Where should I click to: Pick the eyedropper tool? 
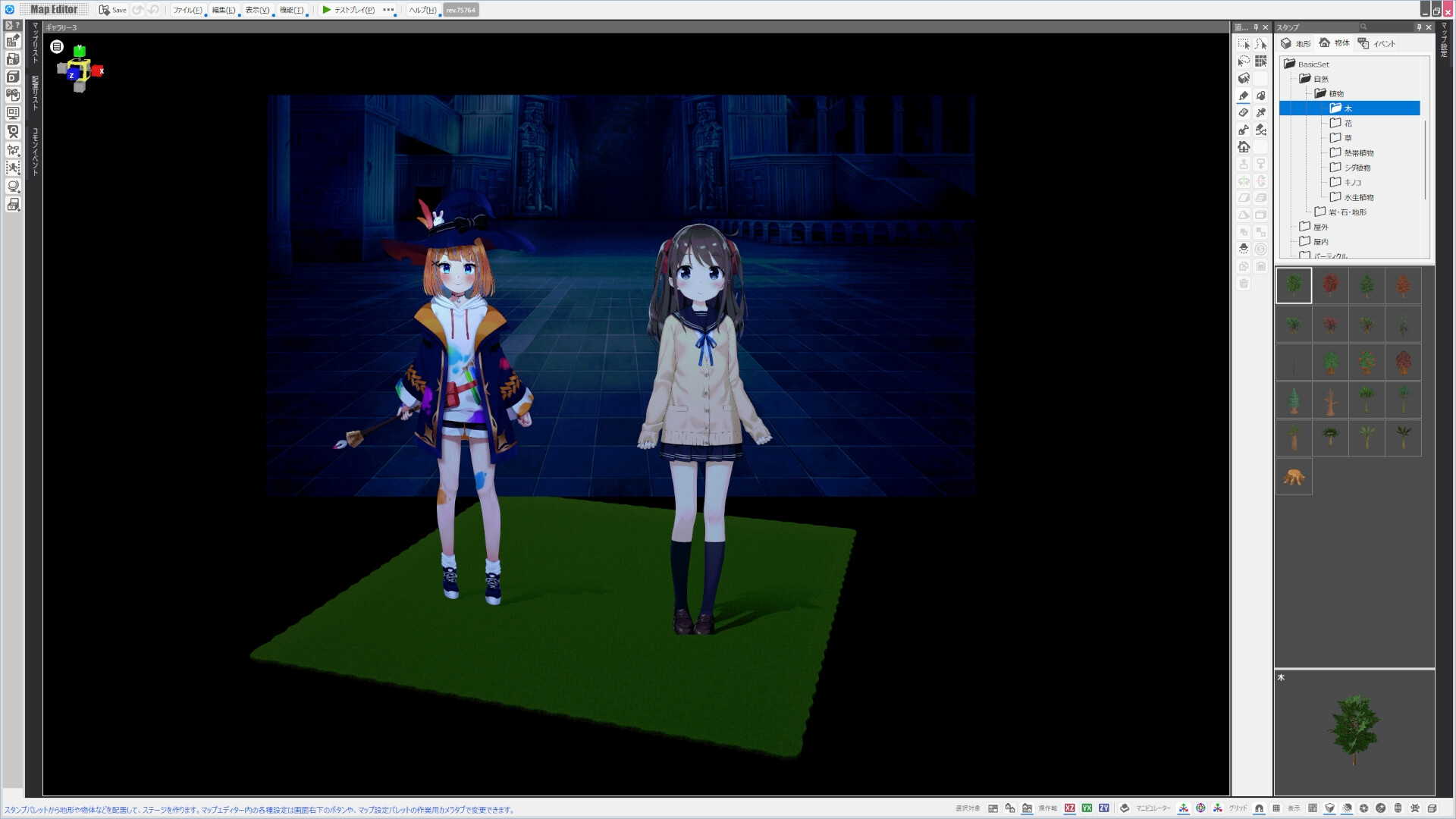point(1260,113)
